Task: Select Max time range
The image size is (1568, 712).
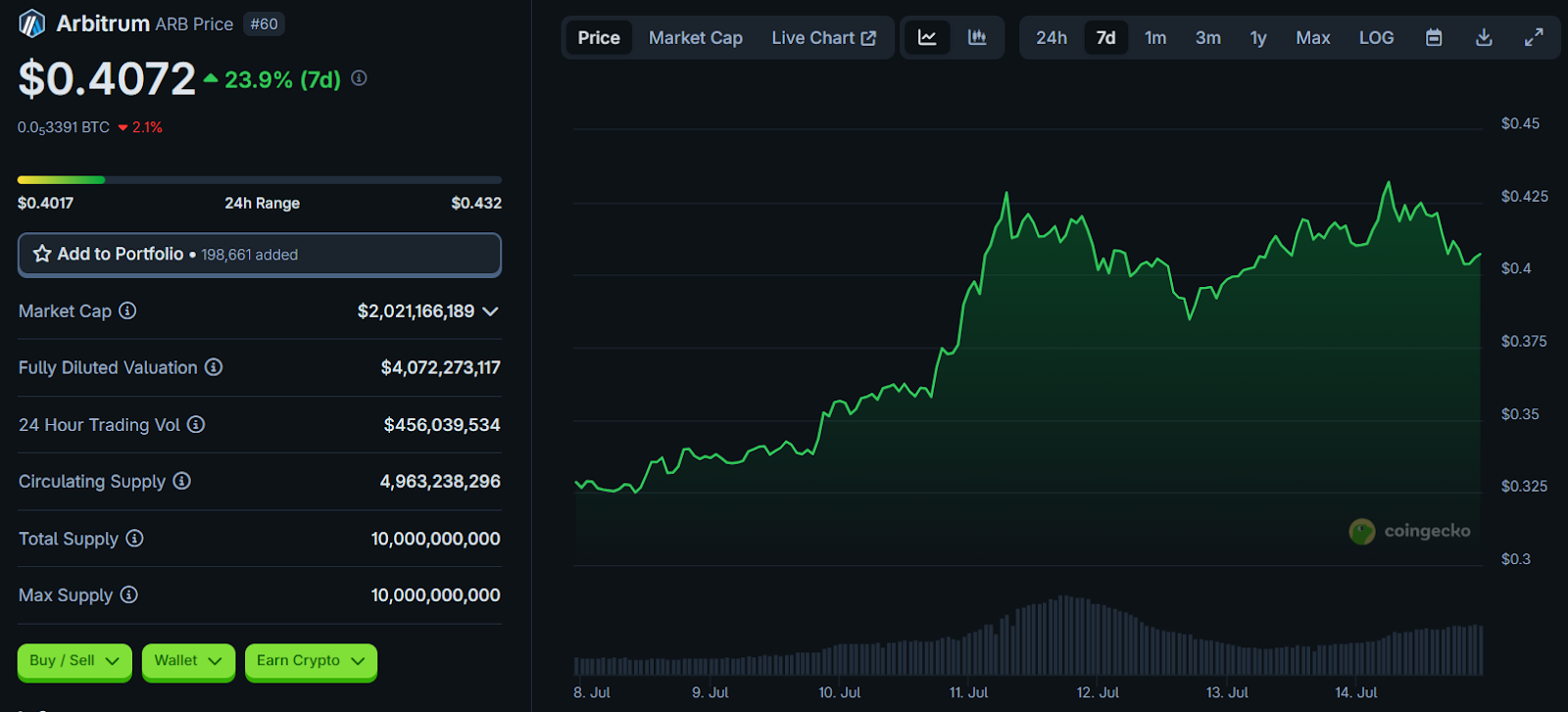Action: coord(1313,37)
